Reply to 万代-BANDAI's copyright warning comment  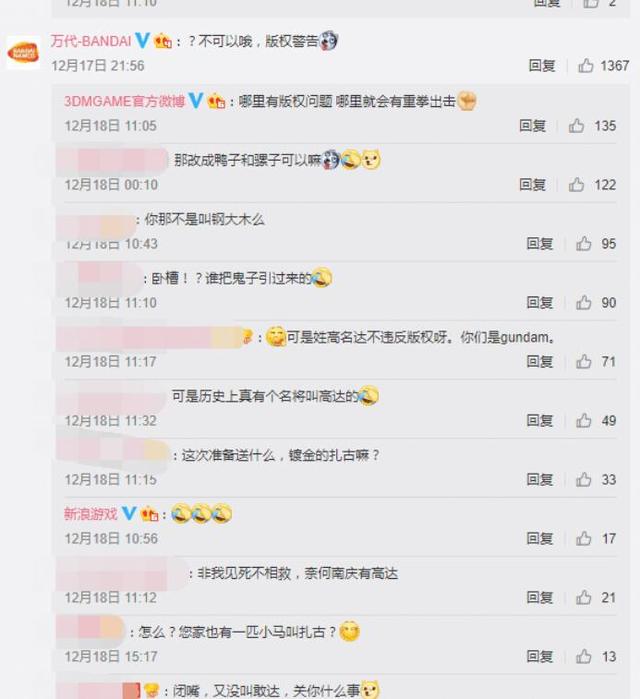click(x=542, y=66)
